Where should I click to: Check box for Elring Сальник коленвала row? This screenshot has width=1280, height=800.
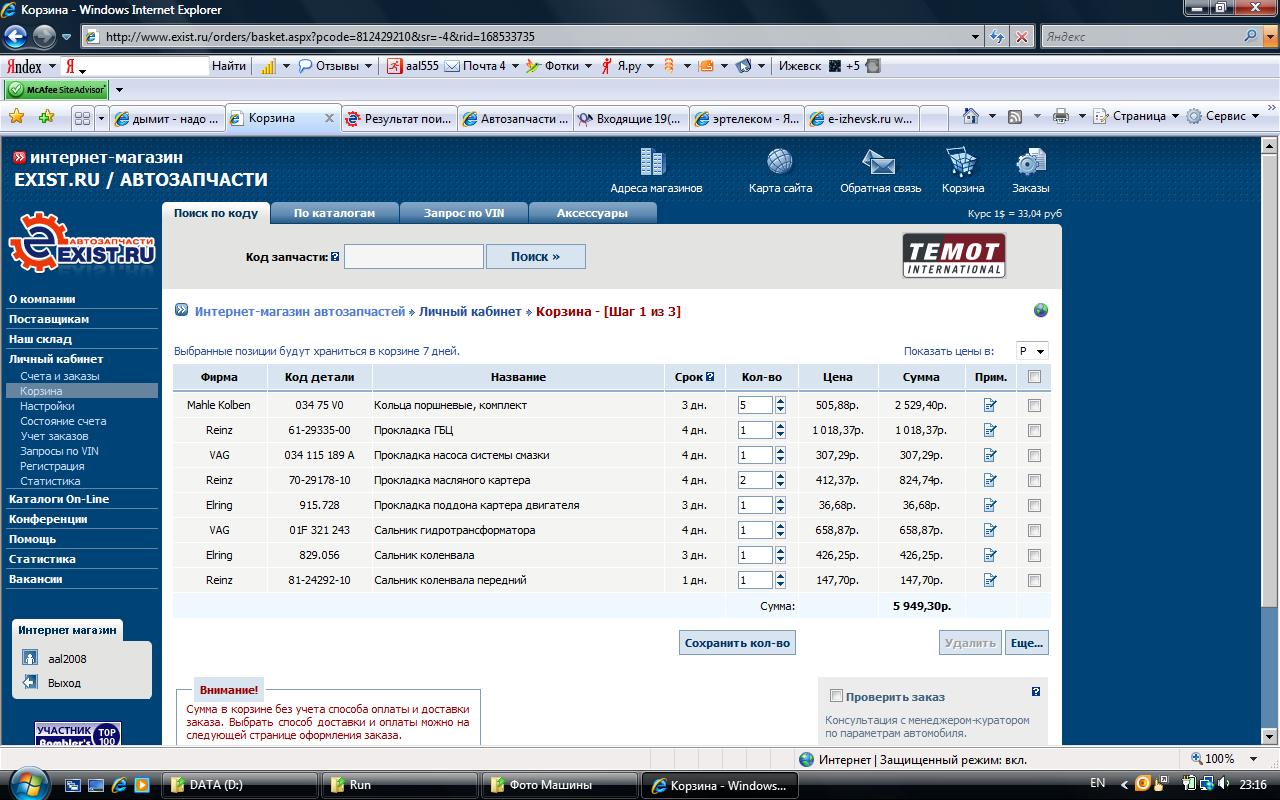tap(1034, 555)
